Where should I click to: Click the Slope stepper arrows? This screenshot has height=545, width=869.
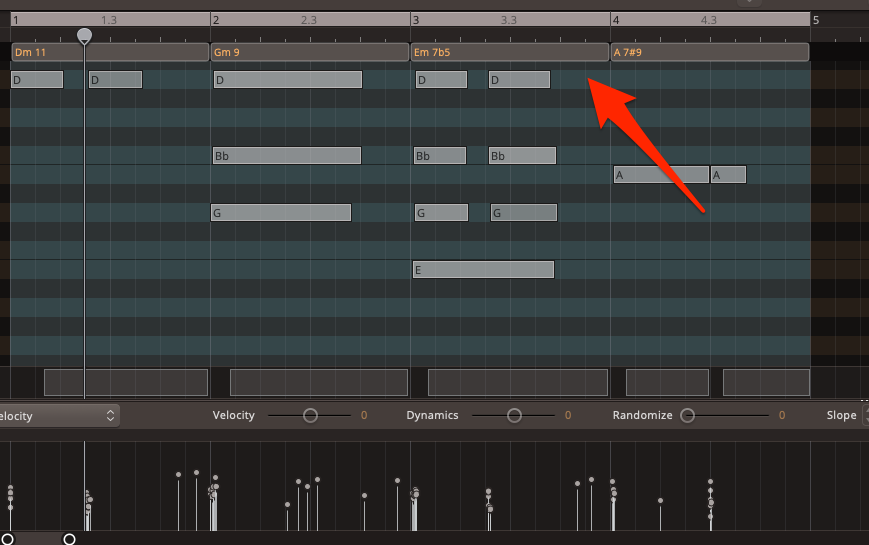click(865, 415)
